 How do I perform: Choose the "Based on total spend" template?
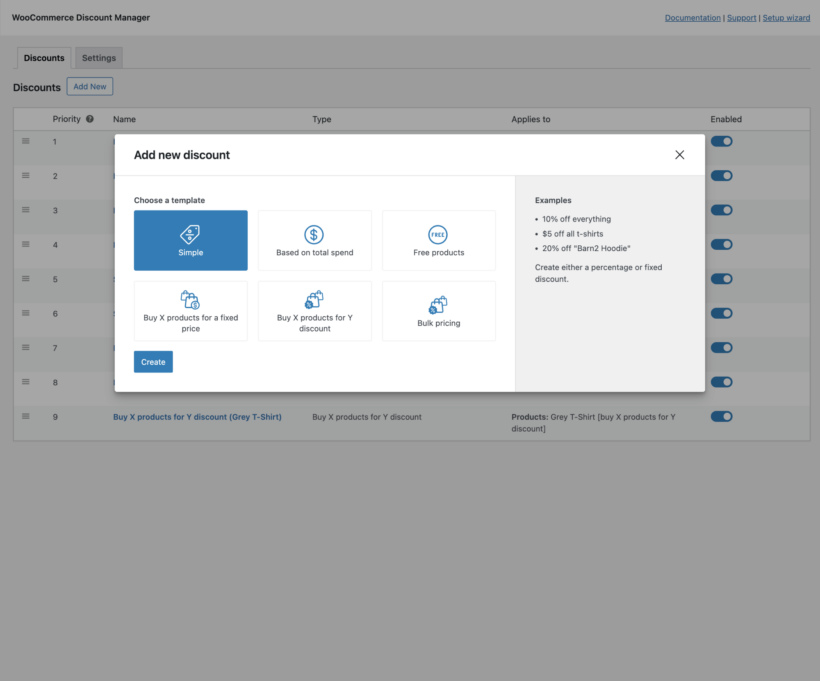pyautogui.click(x=314, y=240)
